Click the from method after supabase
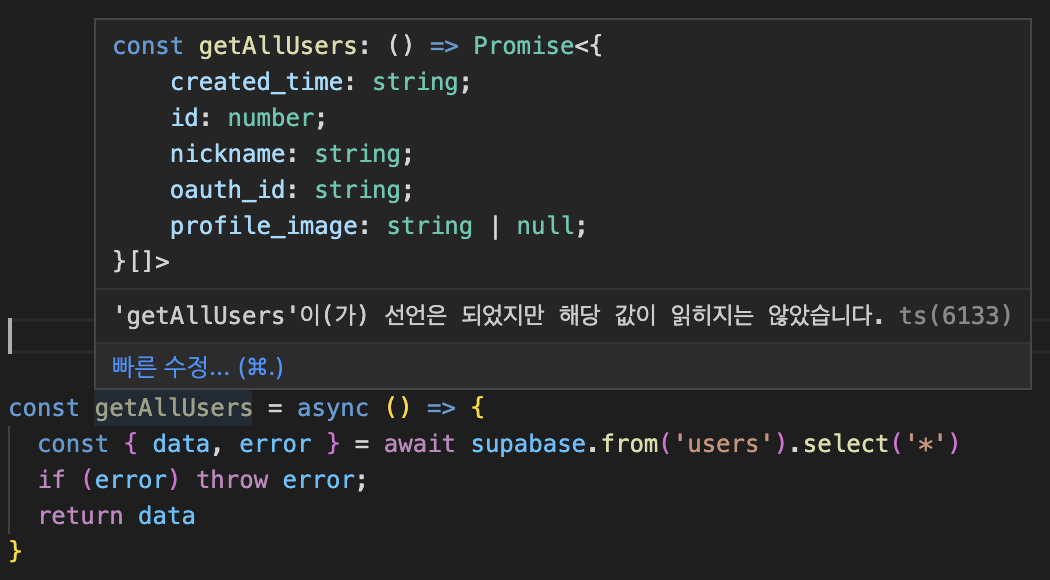Image resolution: width=1050 pixels, height=580 pixels. click(629, 444)
